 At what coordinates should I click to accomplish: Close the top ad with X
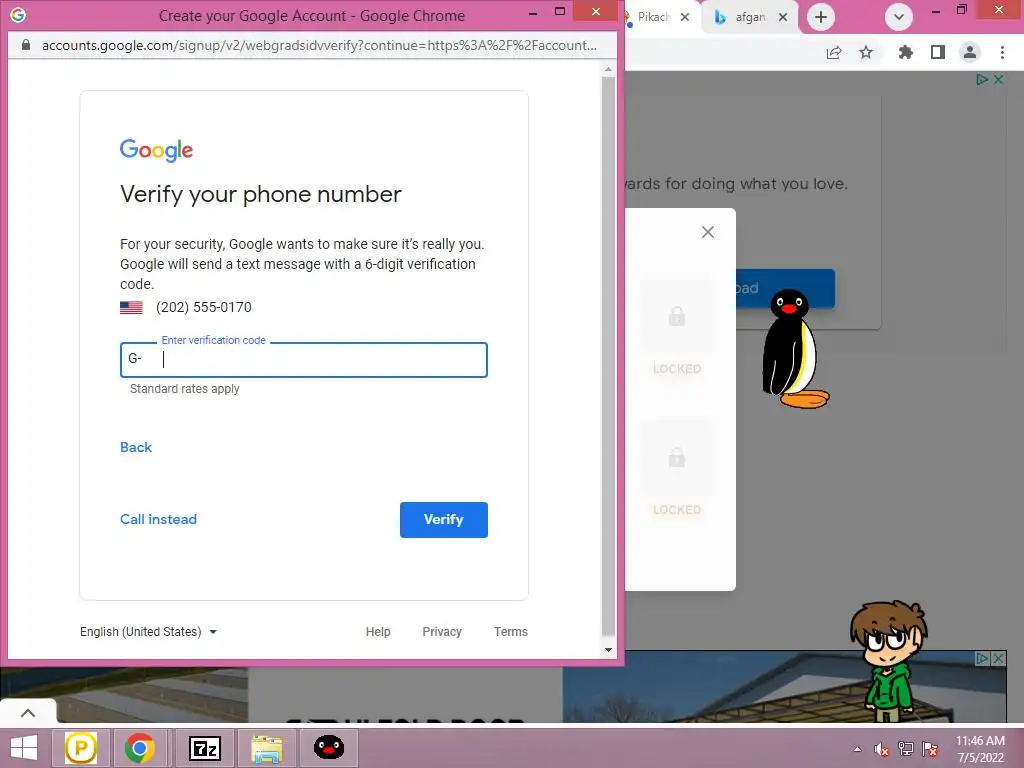pyautogui.click(x=999, y=80)
